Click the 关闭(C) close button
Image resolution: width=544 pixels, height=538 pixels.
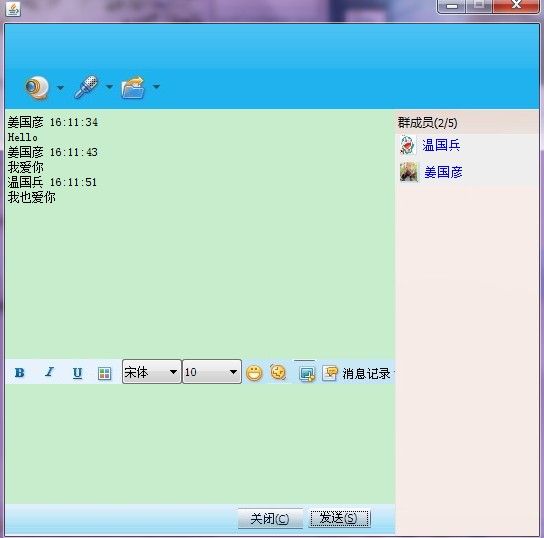point(270,519)
